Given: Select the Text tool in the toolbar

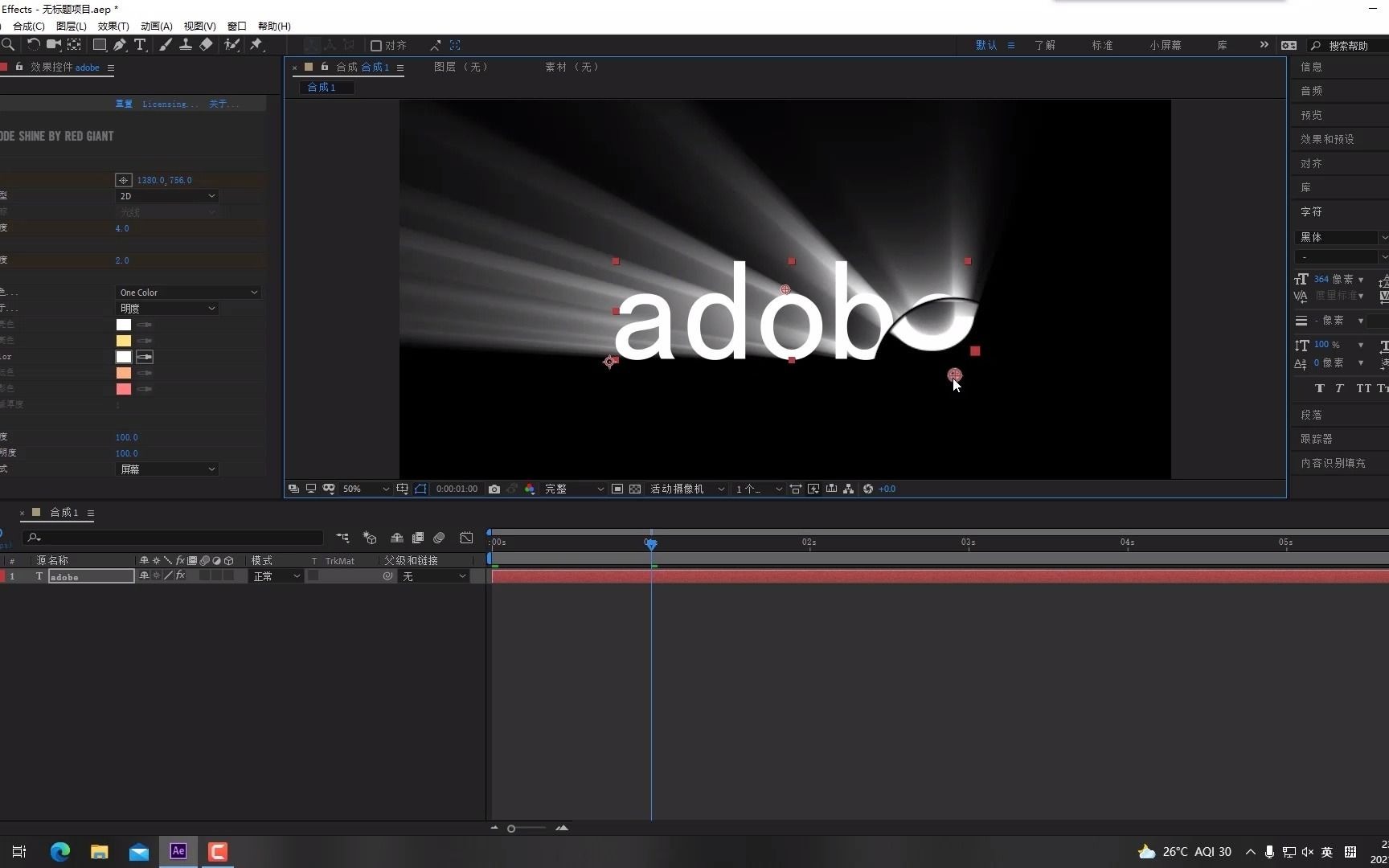Looking at the screenshot, I should point(140,45).
